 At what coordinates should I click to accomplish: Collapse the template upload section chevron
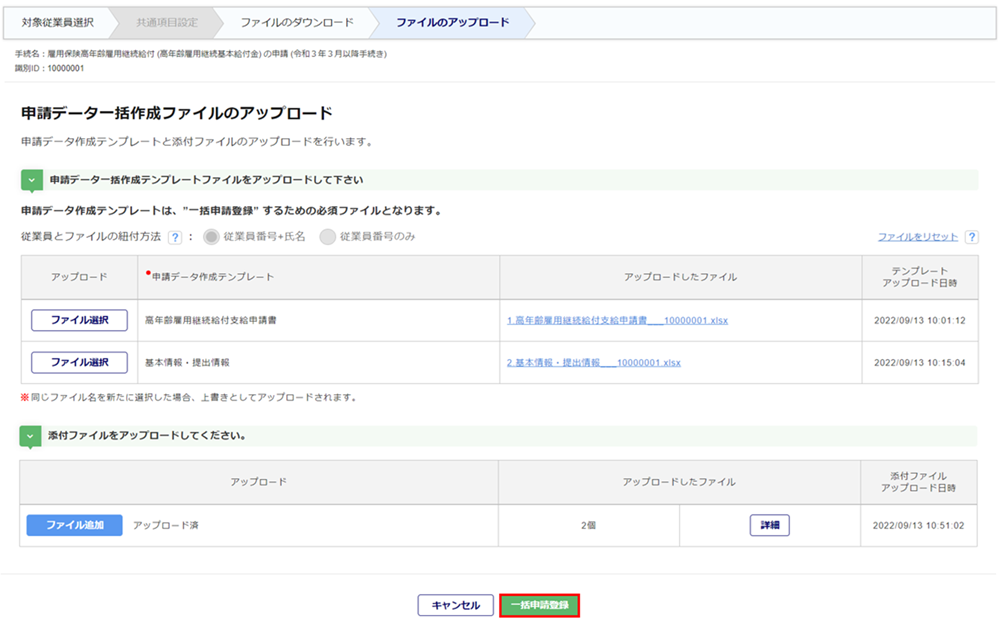point(31,180)
